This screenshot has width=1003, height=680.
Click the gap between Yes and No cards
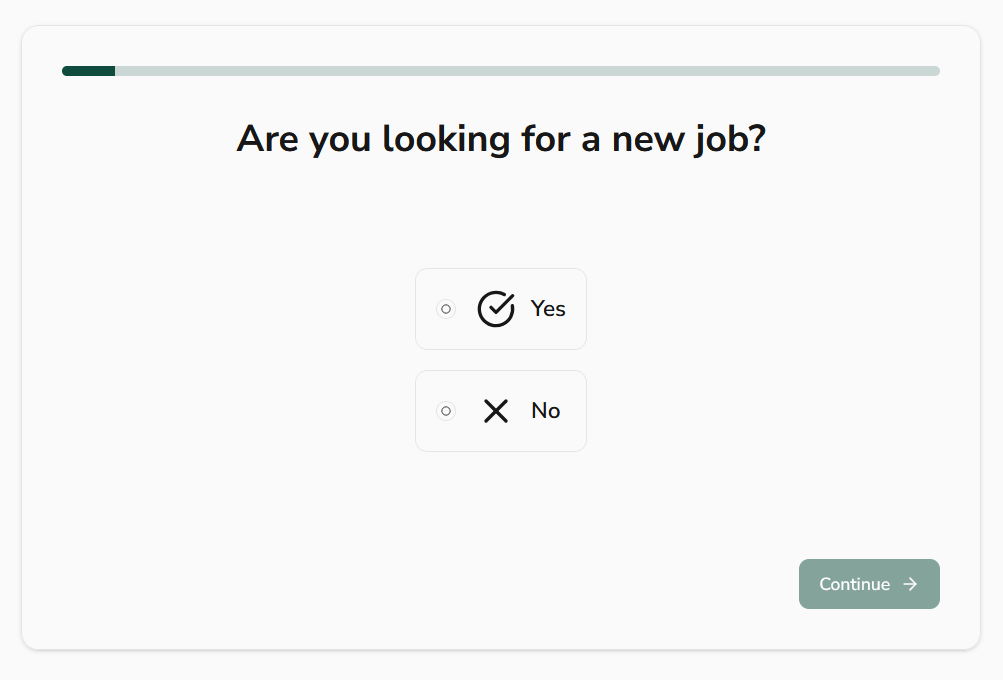pos(501,360)
